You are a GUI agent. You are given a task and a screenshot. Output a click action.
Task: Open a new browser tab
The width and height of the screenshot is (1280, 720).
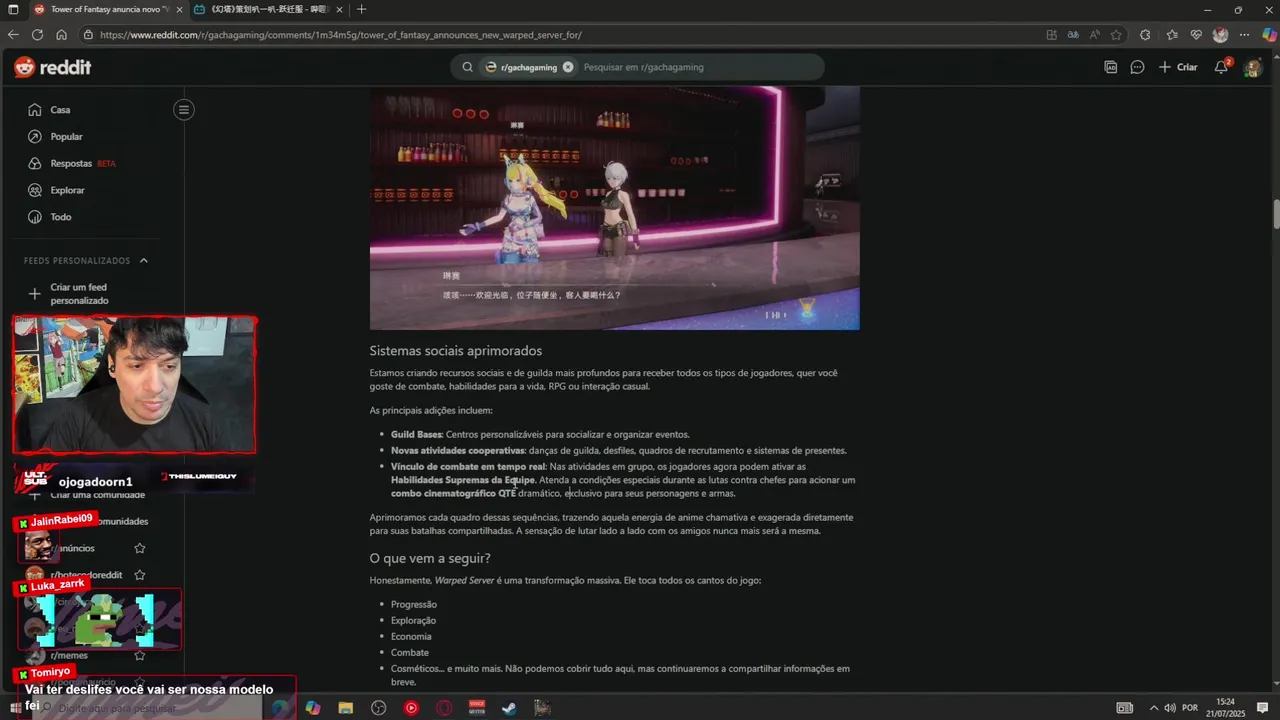point(361,9)
